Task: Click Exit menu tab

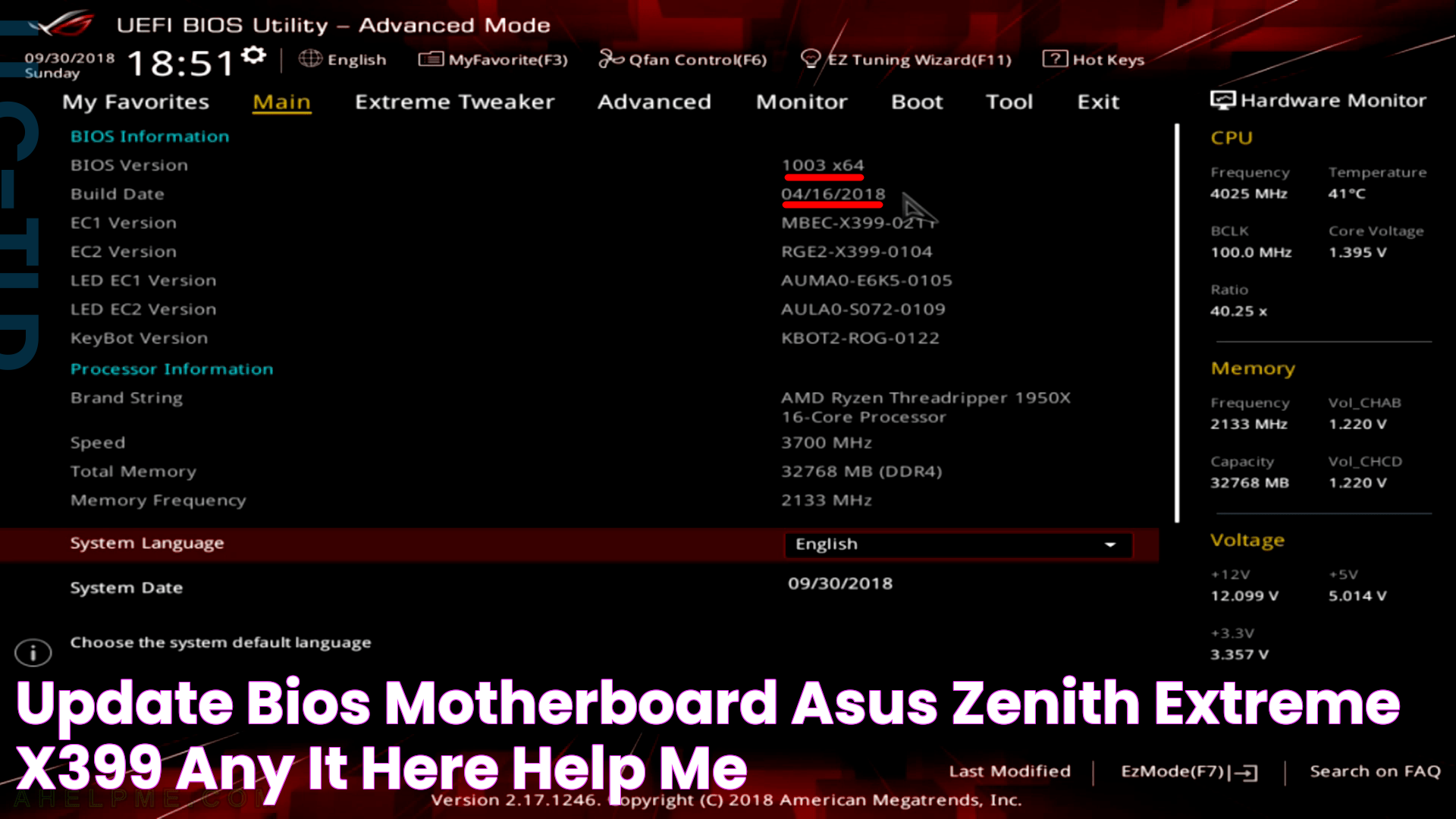Action: [x=1098, y=101]
